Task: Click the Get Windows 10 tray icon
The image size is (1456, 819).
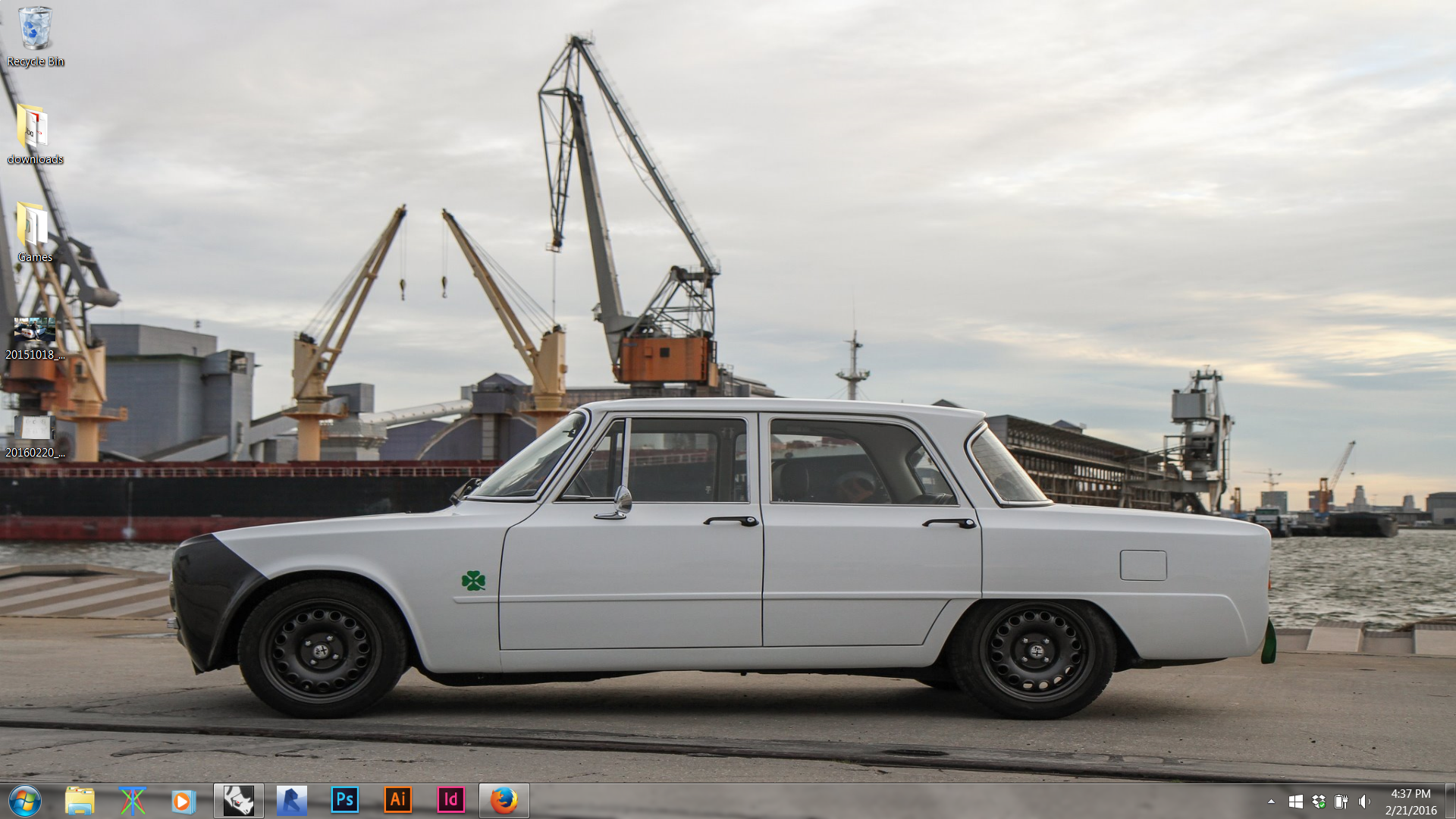Action: [1296, 802]
